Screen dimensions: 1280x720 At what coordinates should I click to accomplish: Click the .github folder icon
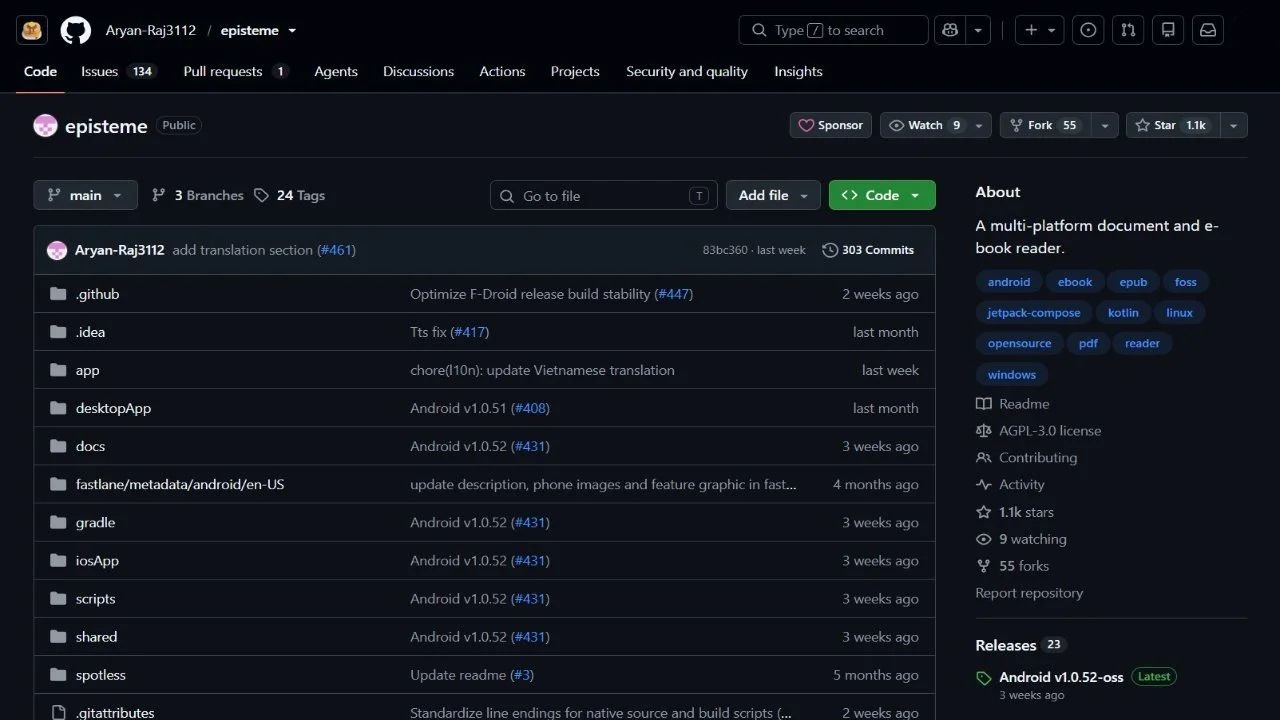click(58, 294)
